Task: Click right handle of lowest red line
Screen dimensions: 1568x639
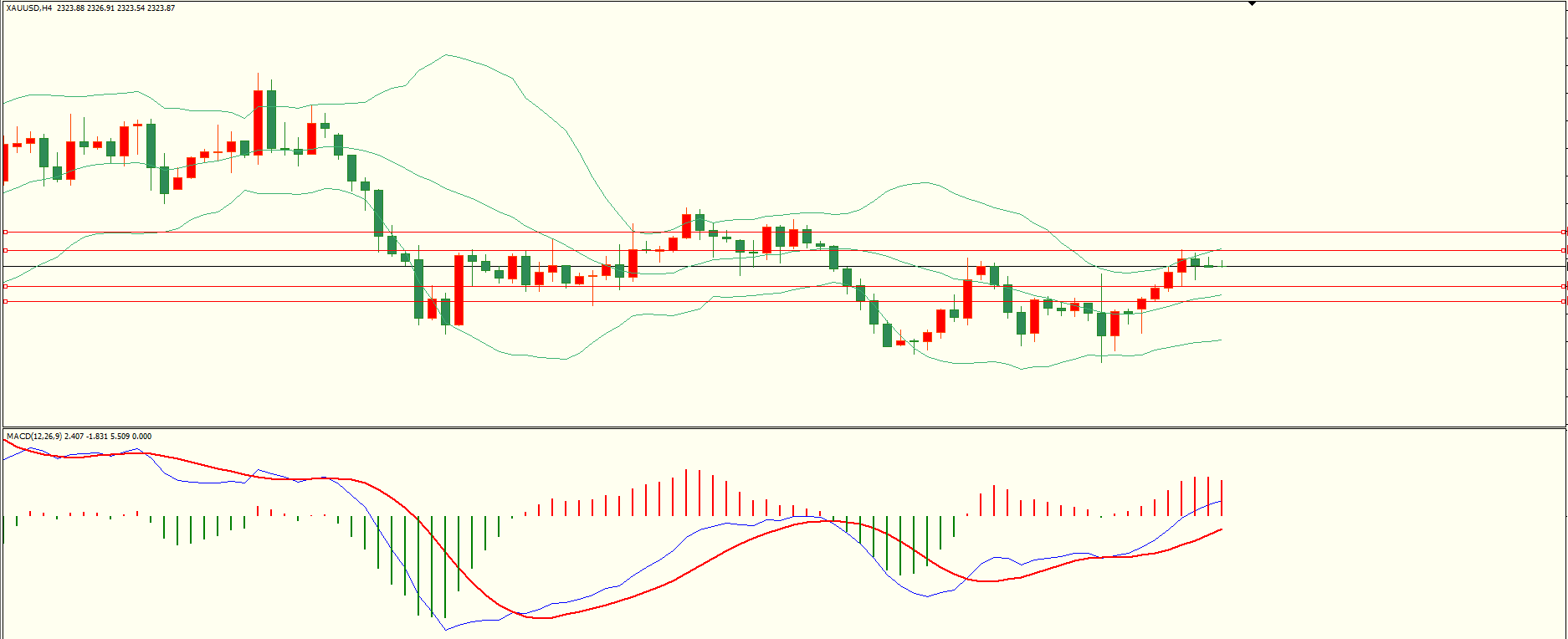Action: coord(1564,301)
